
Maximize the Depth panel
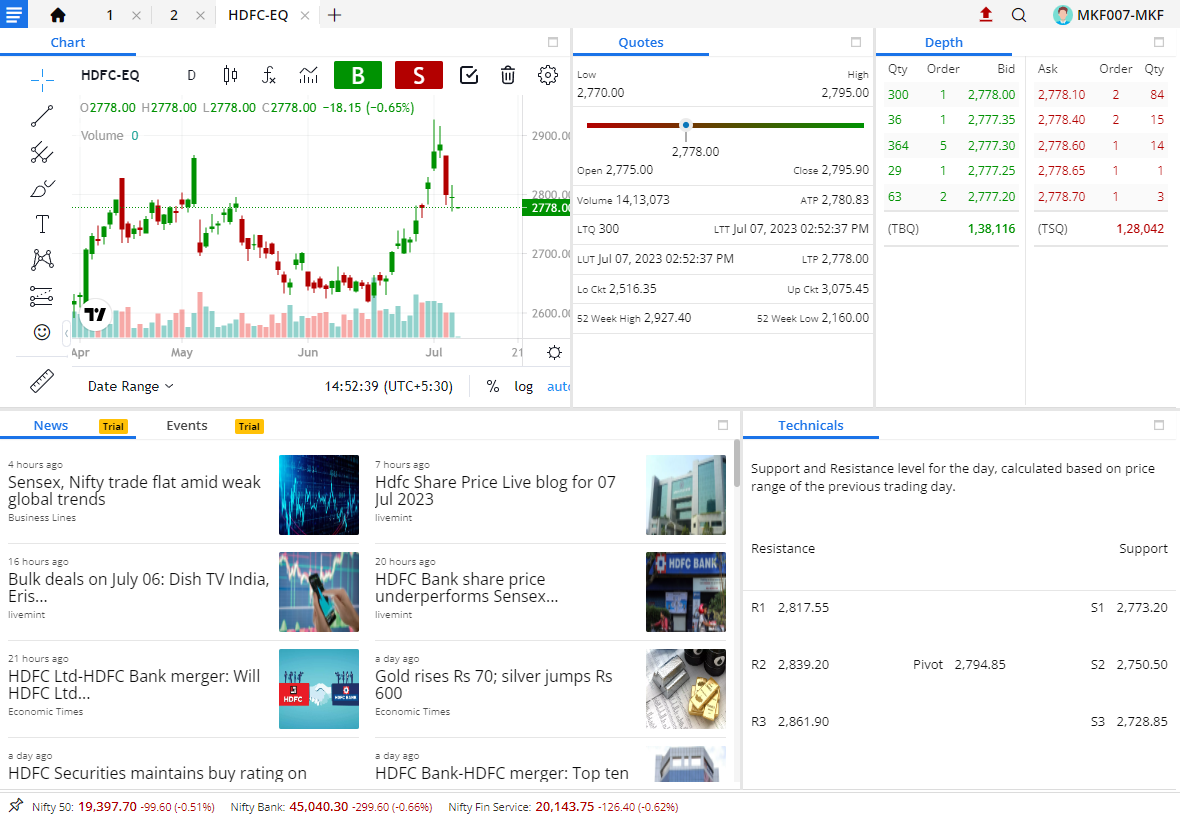point(1159,42)
